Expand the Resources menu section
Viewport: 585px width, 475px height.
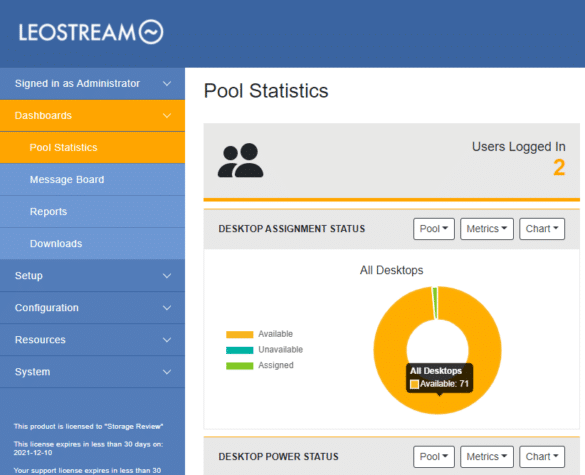[92, 340]
